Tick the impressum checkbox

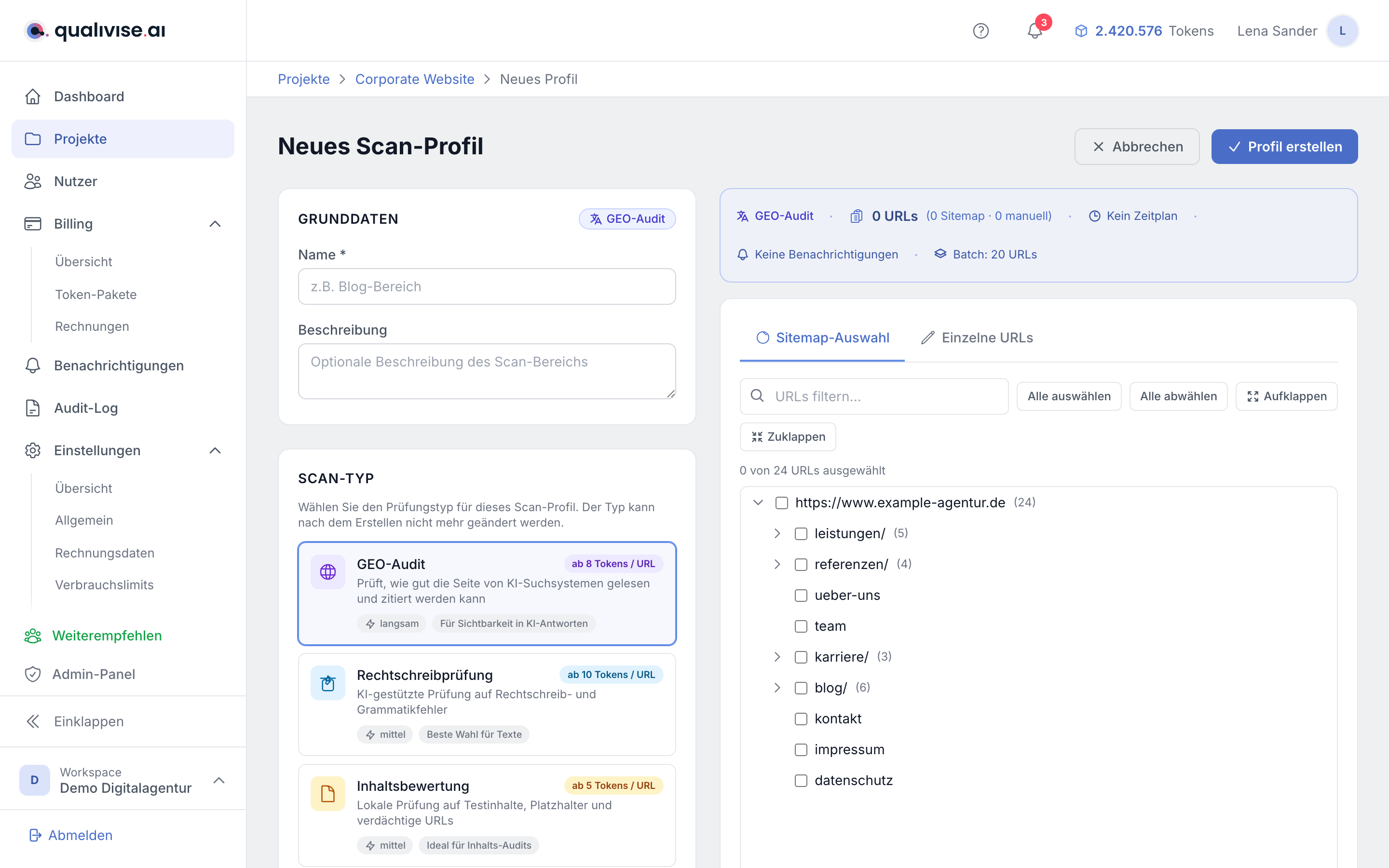(801, 750)
